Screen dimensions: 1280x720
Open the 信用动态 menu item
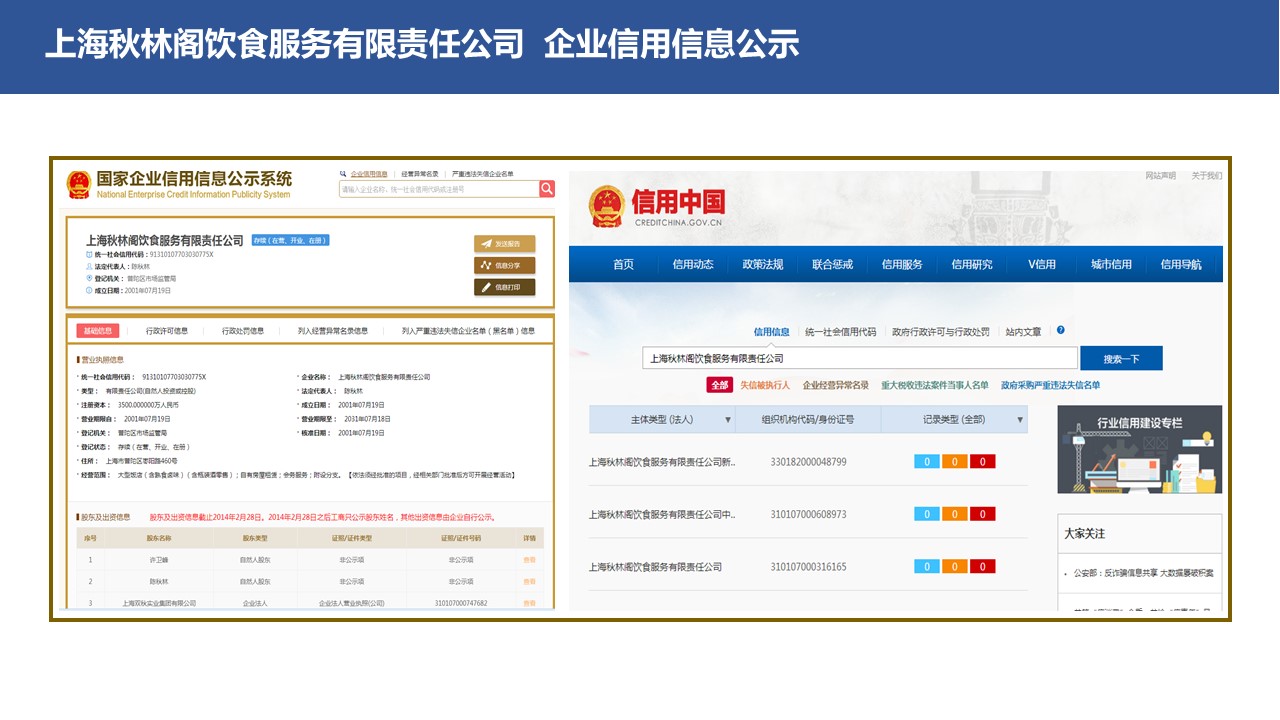coord(693,265)
